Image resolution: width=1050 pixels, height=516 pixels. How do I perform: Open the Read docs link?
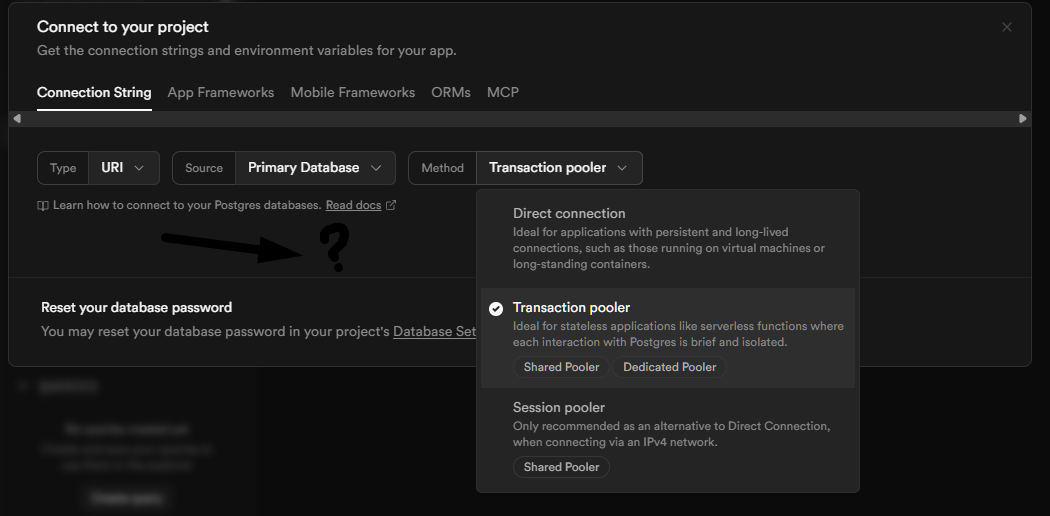353,205
